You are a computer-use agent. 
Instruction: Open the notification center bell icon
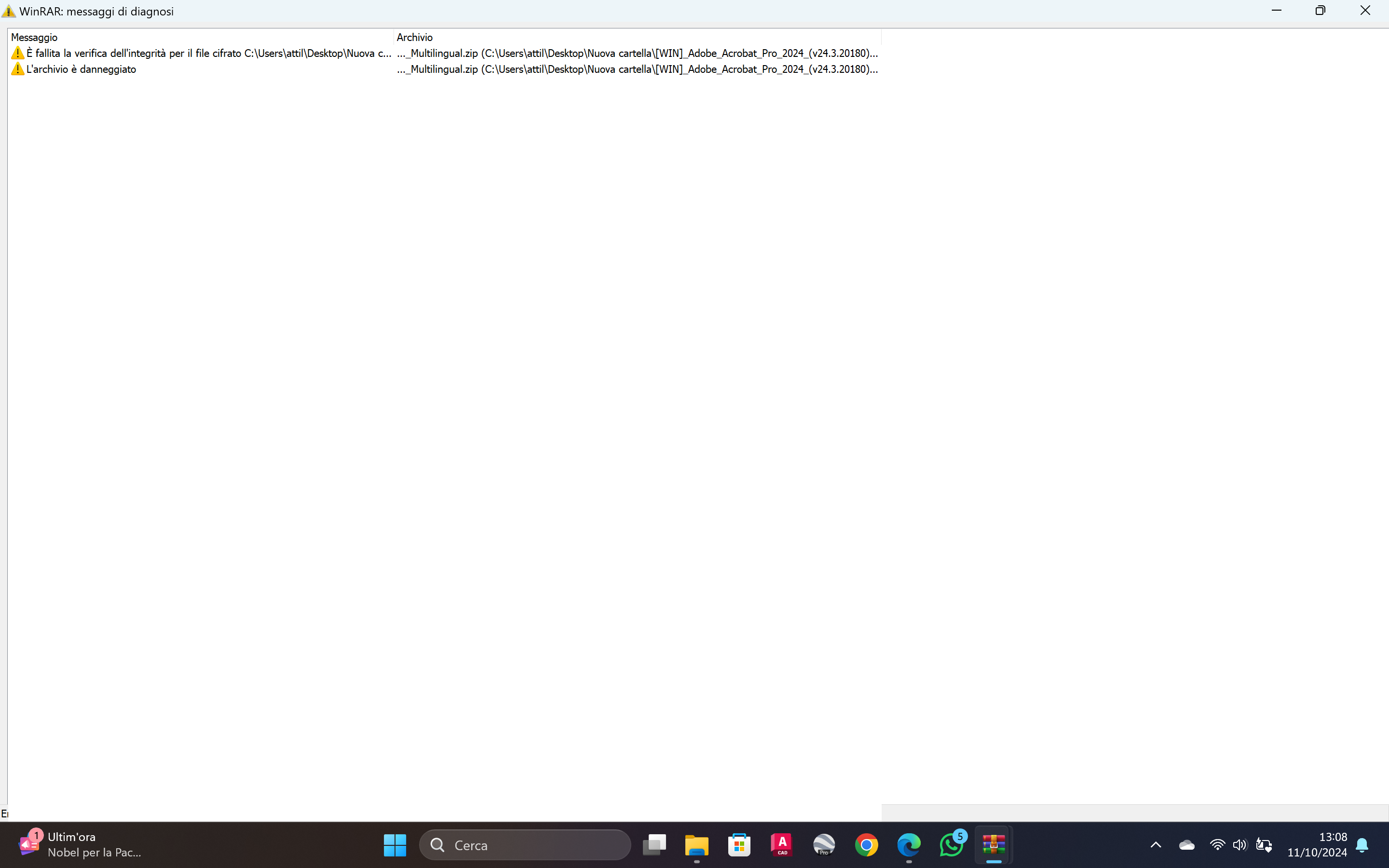tap(1362, 845)
